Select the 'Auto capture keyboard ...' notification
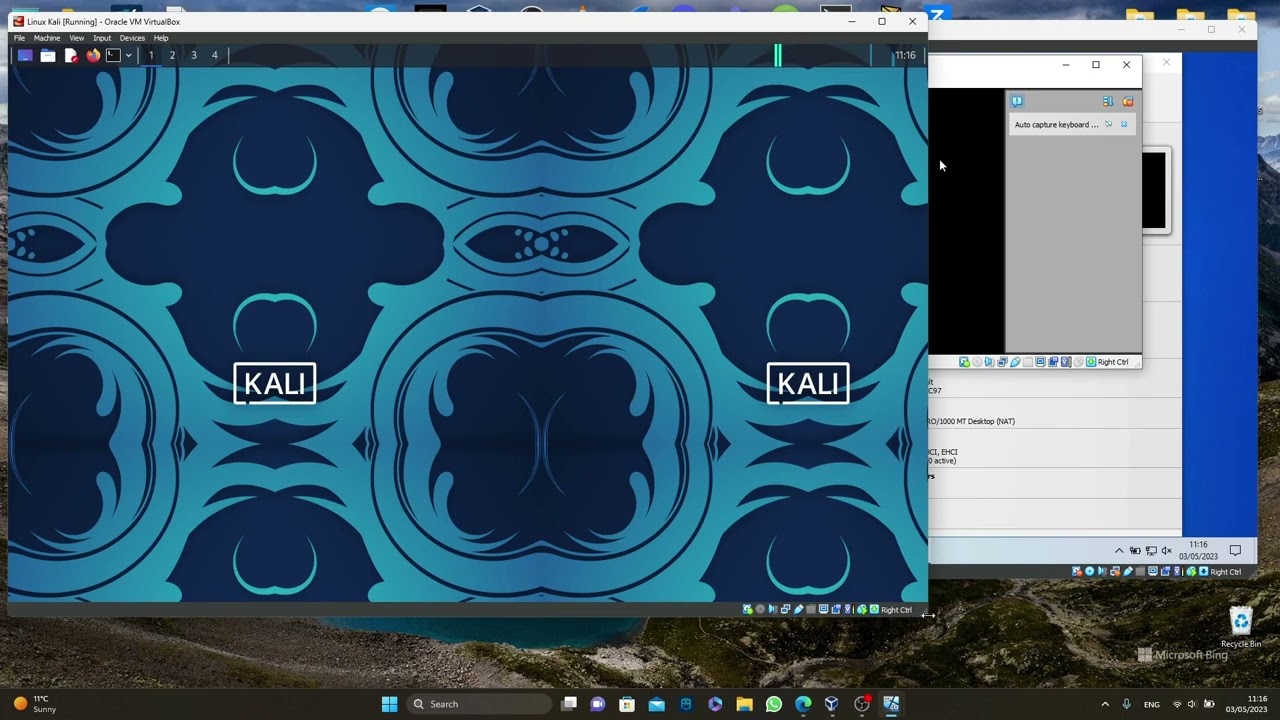The height and width of the screenshot is (720, 1280). [x=1073, y=125]
